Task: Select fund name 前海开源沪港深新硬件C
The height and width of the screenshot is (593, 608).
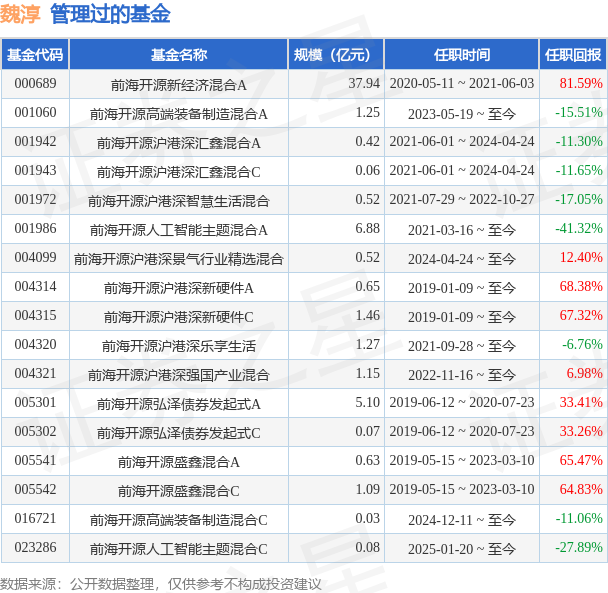Action: 179,317
